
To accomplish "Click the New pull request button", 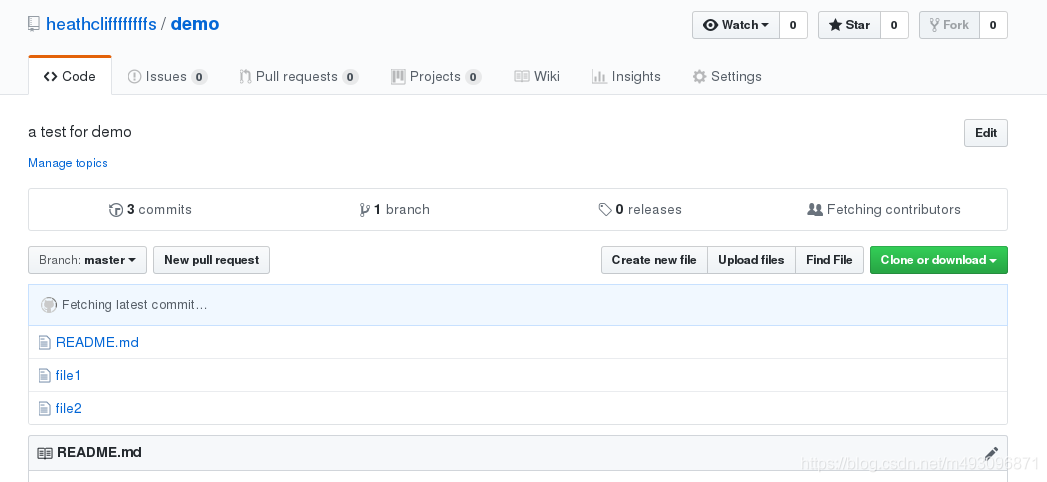I will pyautogui.click(x=211, y=260).
